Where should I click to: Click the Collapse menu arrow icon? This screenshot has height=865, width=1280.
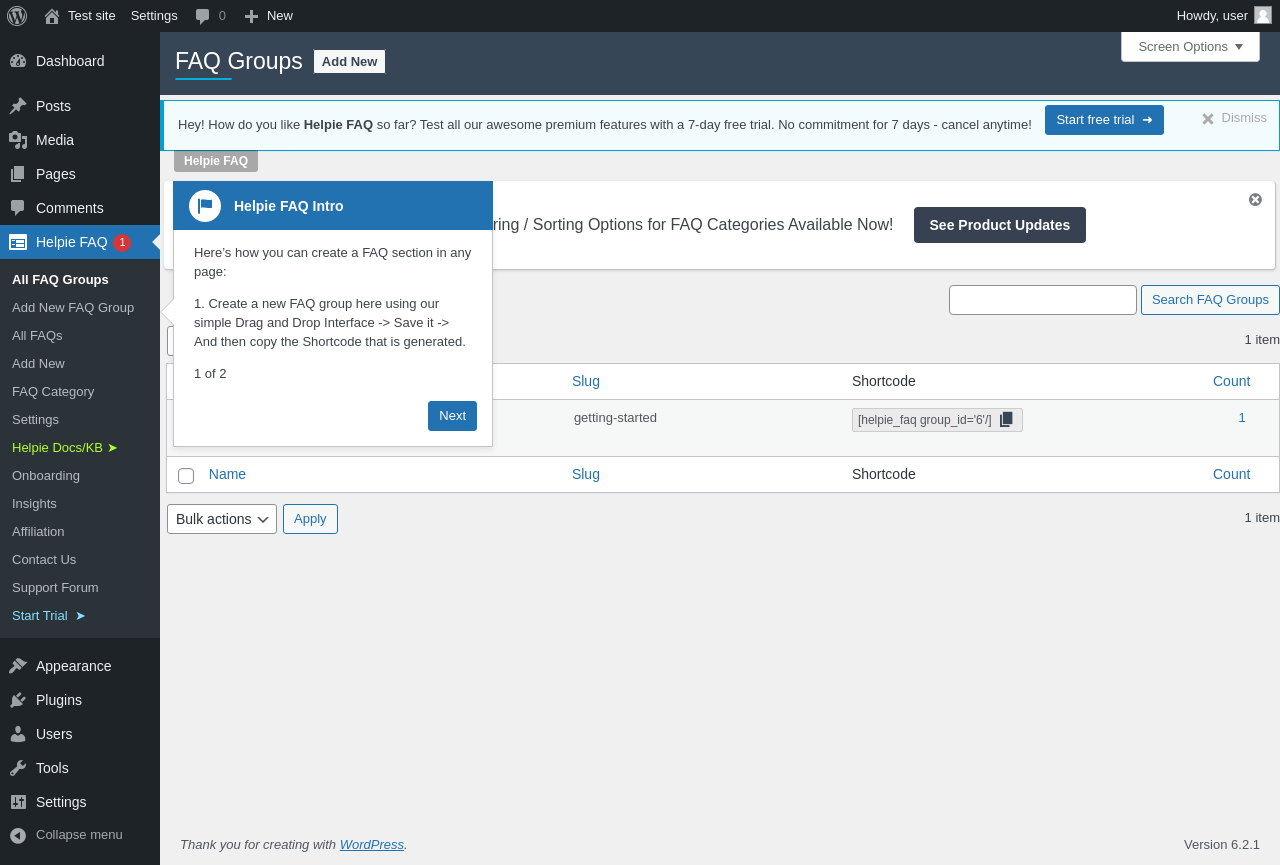pyautogui.click(x=18, y=835)
